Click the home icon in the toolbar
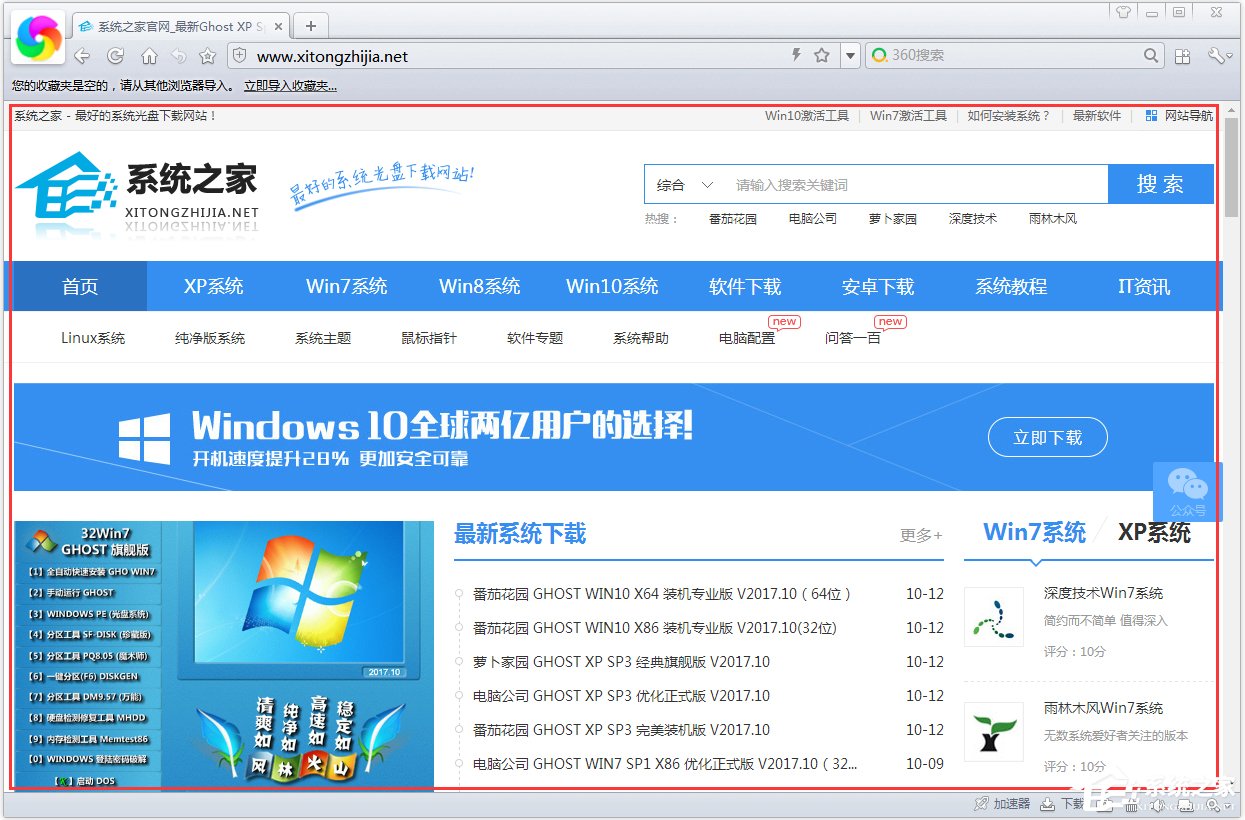The height and width of the screenshot is (820, 1245). 148,56
